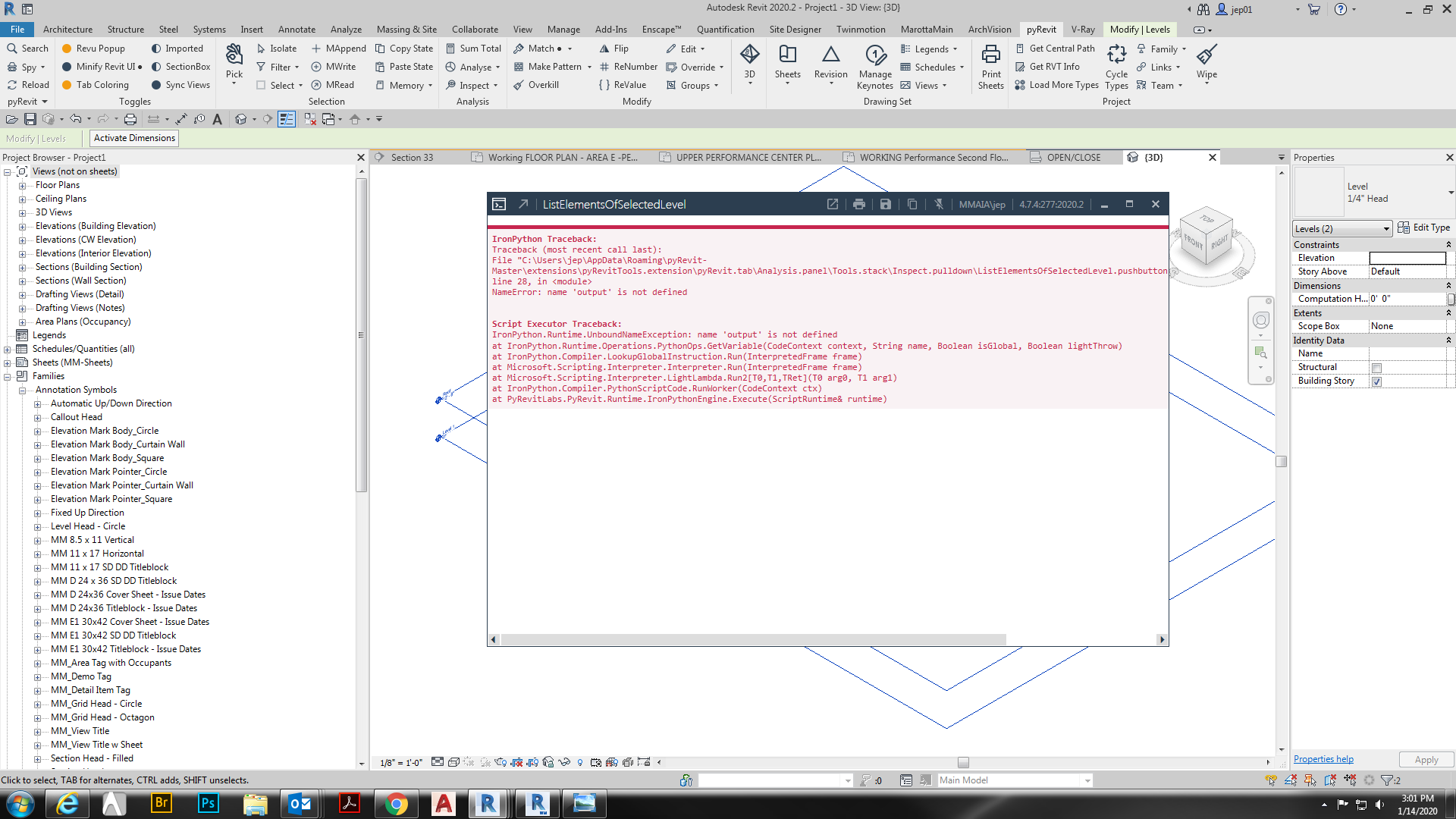Screen dimensions: 1456x819
Task: Save the ListElementsOfSelectedLevel output report
Action: [885, 204]
